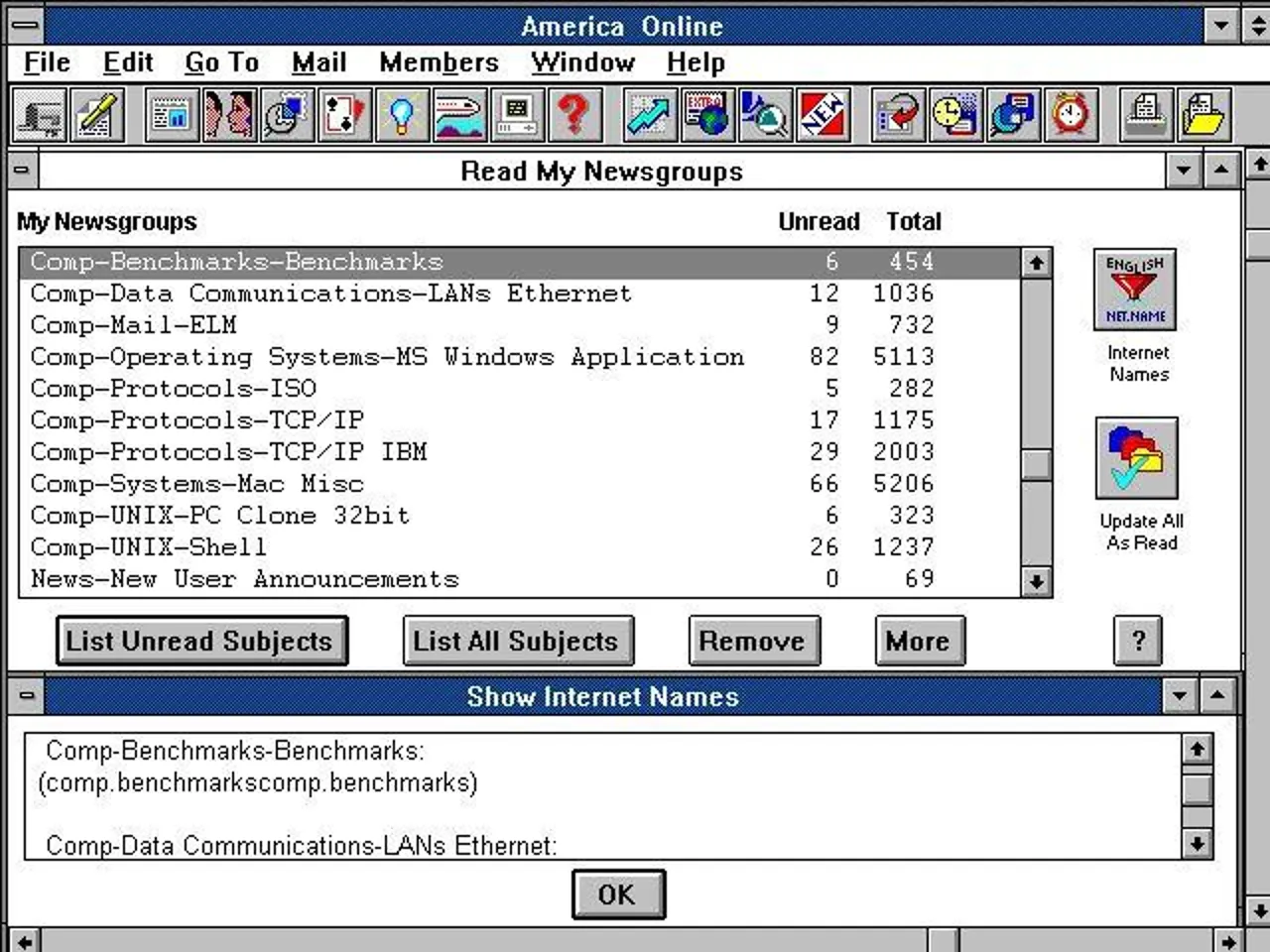Image resolution: width=1270 pixels, height=952 pixels.
Task: Select News-New User Announcements row
Action: click(x=519, y=579)
